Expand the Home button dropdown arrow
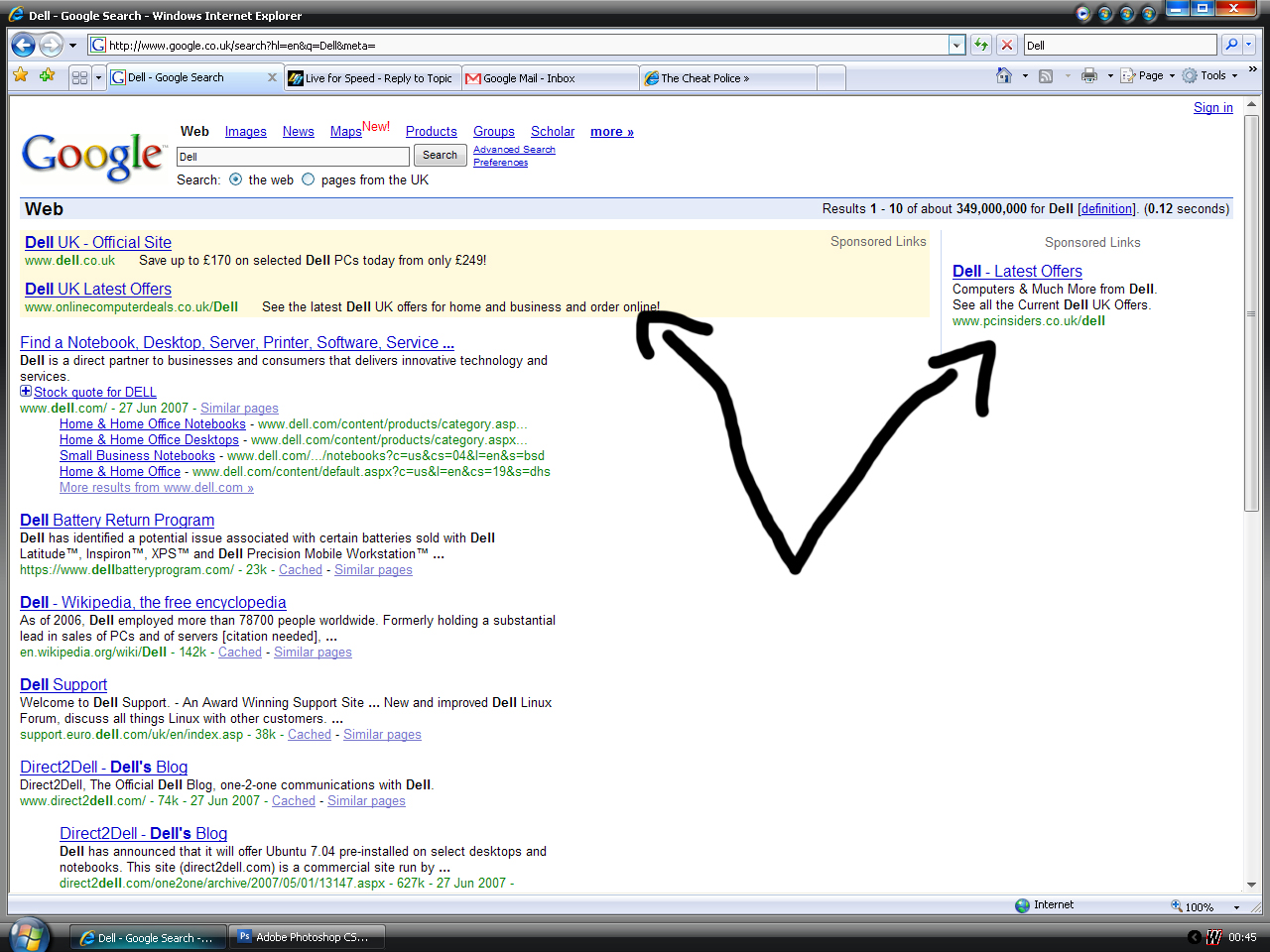Viewport: 1270px width, 952px height. tap(1025, 75)
